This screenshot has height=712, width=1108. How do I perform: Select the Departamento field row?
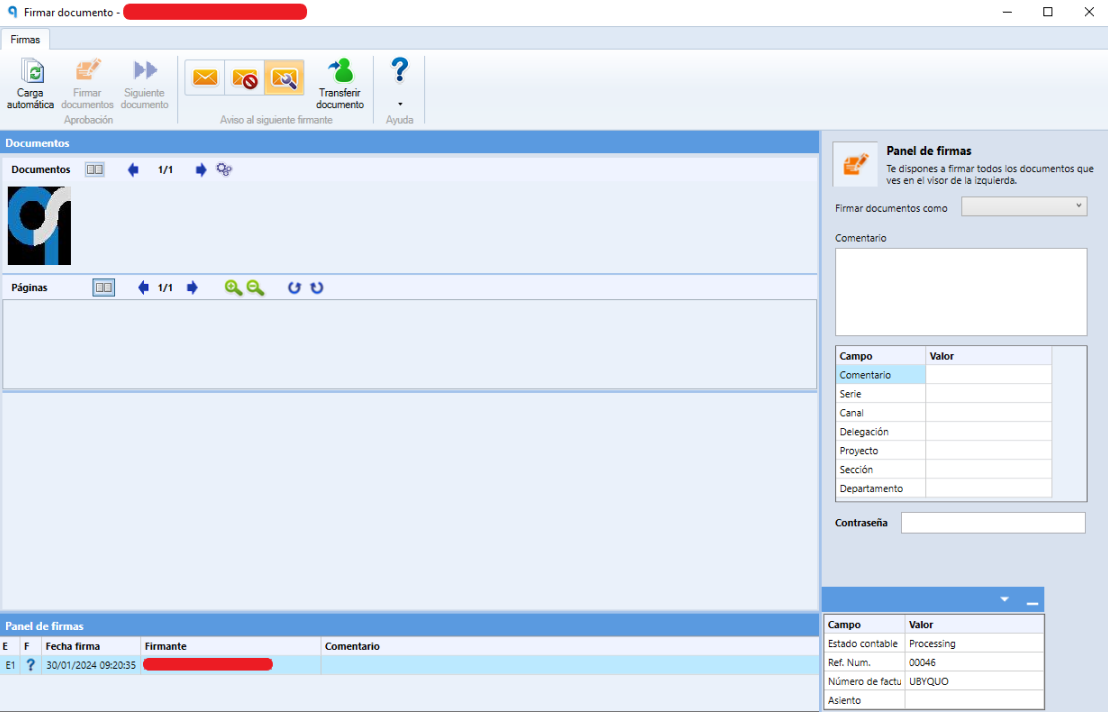coord(943,489)
